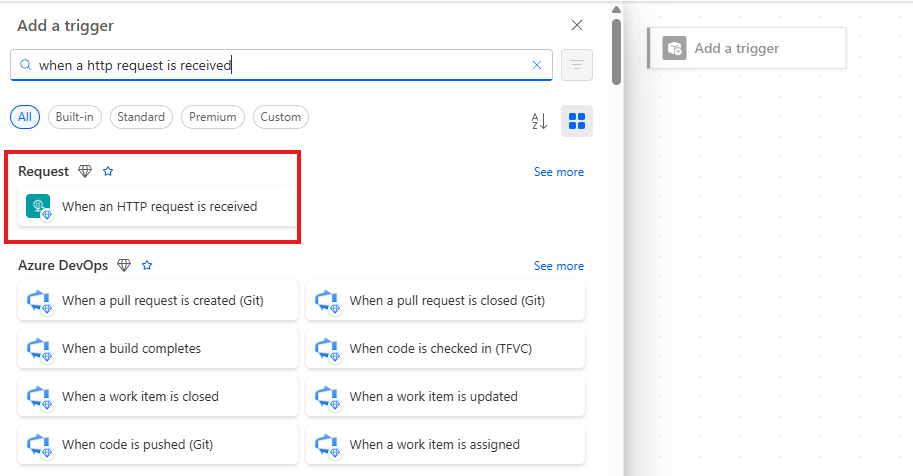The height and width of the screenshot is (476, 913).
Task: Select When a build completes trigger
Action: [x=158, y=348]
